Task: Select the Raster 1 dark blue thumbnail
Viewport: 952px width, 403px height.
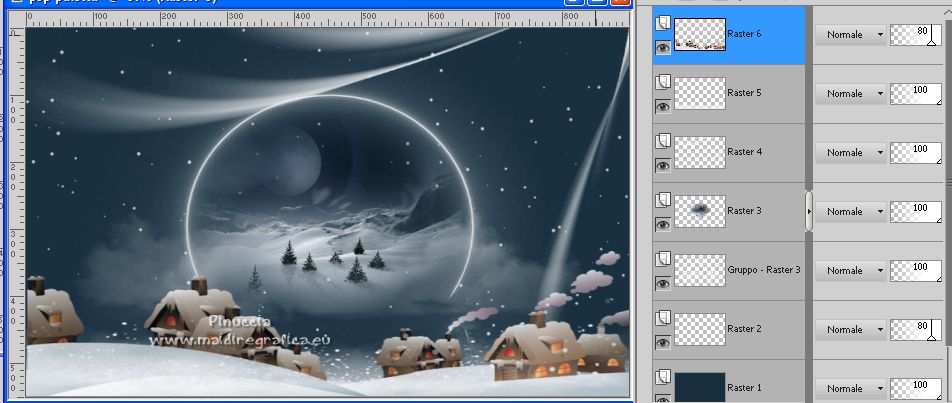Action: [699, 387]
